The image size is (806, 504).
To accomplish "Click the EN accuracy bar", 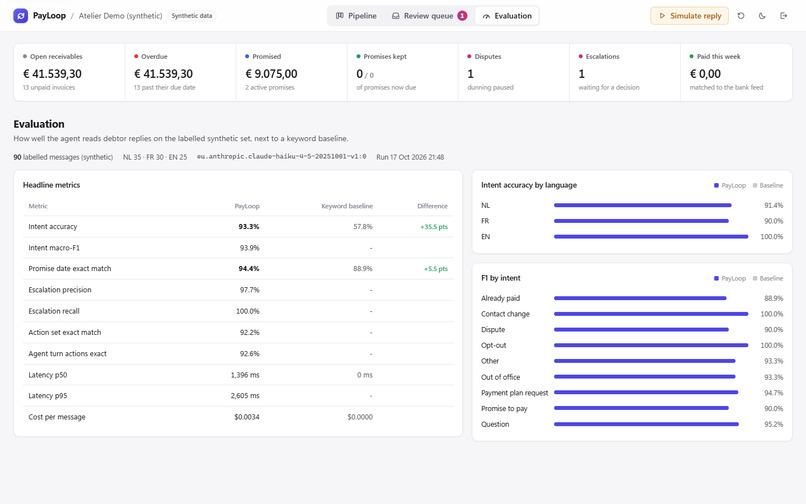I will click(651, 237).
